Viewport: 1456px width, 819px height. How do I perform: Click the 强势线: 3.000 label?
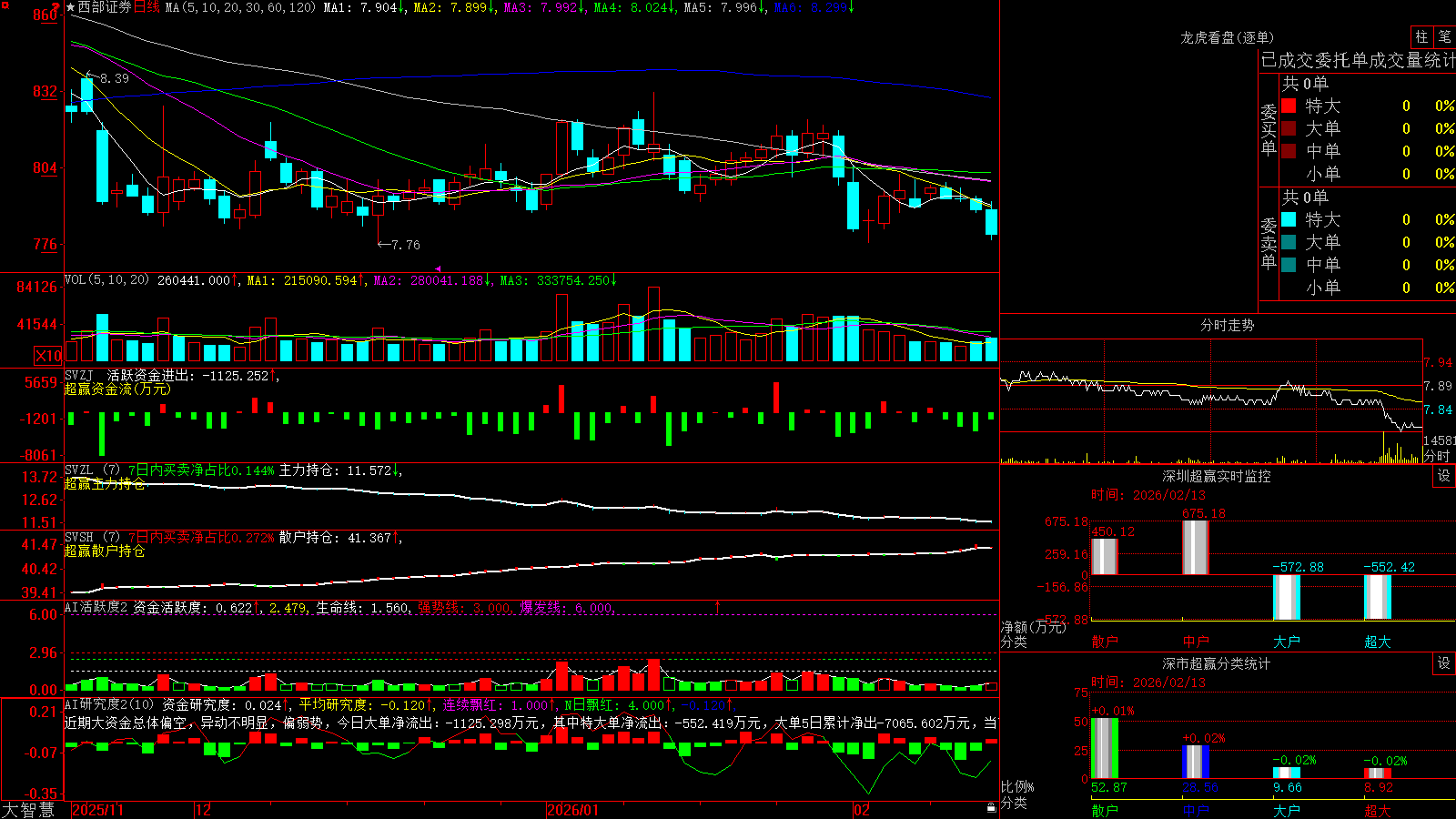coord(464,607)
